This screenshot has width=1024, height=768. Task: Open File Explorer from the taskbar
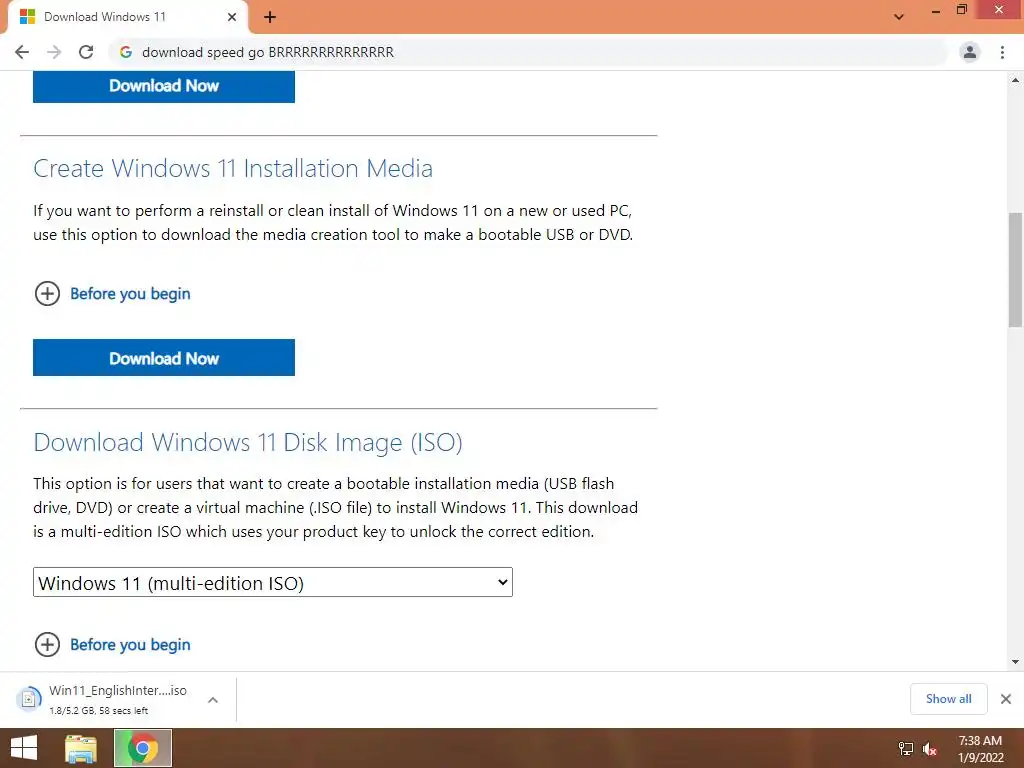coord(81,748)
